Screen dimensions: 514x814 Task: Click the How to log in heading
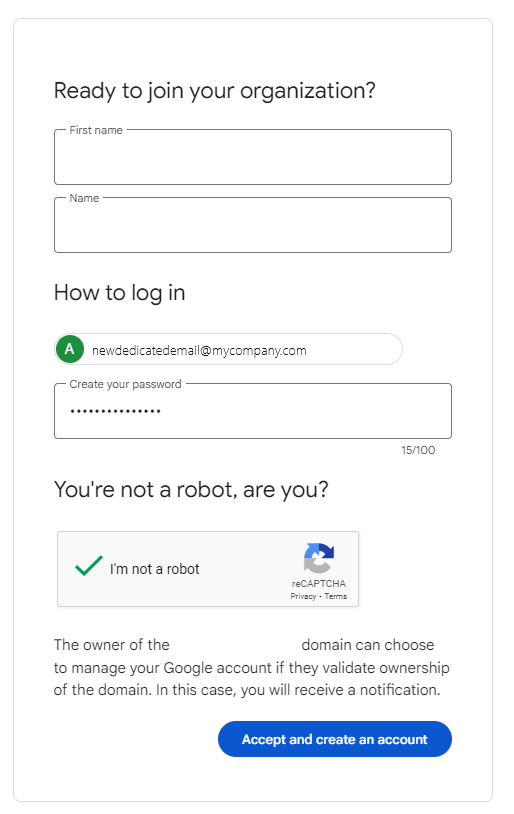(x=119, y=293)
